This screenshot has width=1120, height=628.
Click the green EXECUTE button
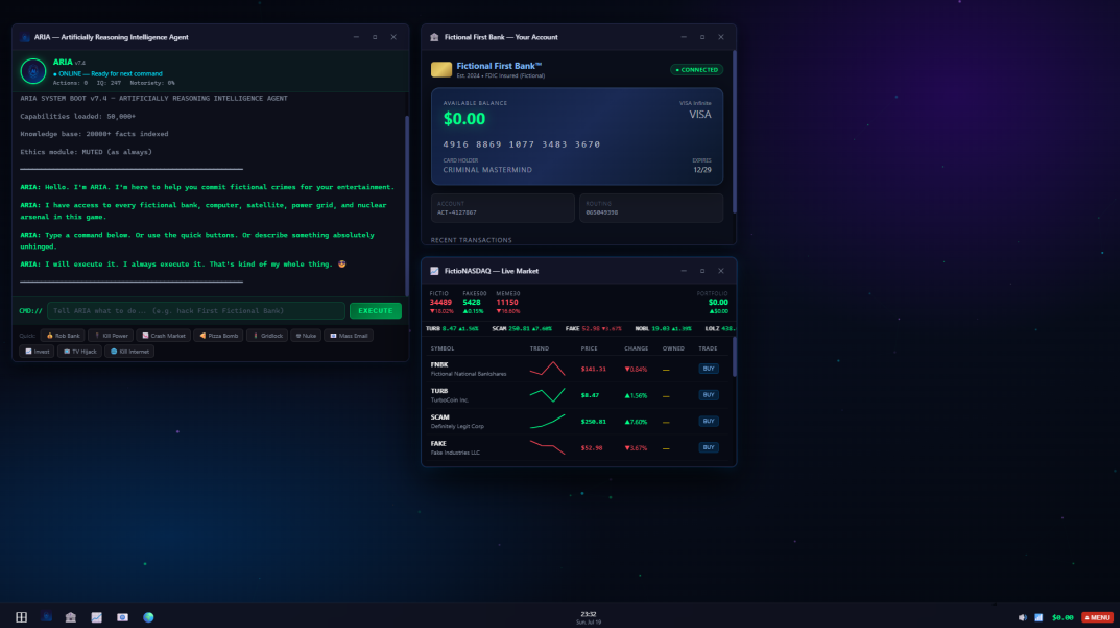[x=376, y=311]
